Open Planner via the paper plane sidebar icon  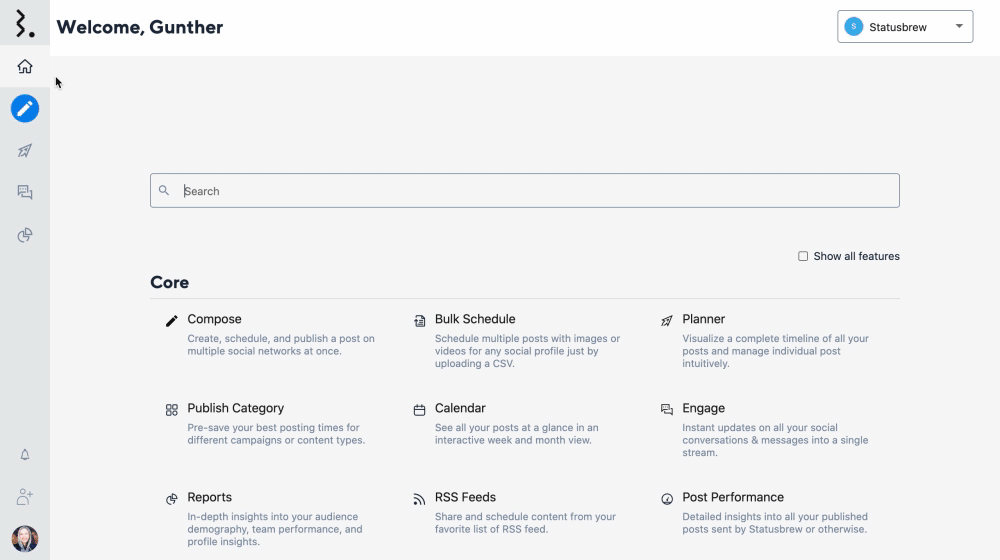25,151
